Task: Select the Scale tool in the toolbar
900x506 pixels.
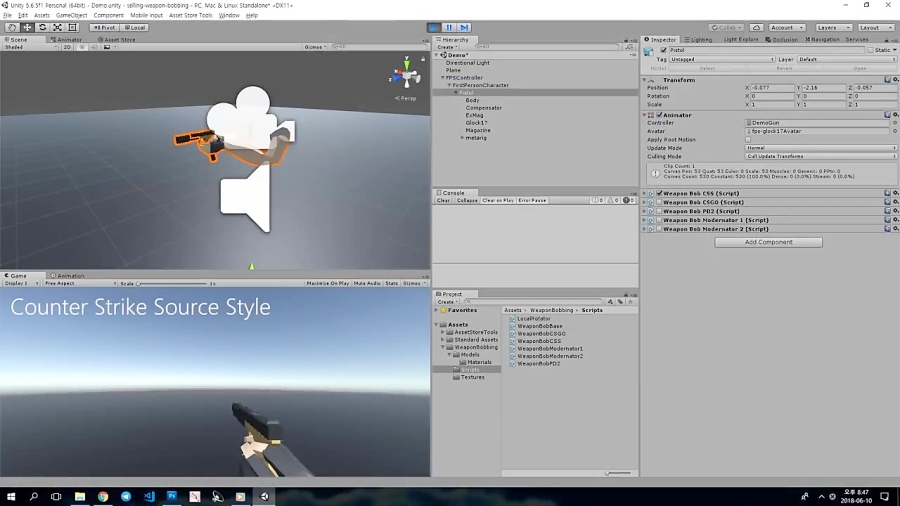Action: [57, 27]
